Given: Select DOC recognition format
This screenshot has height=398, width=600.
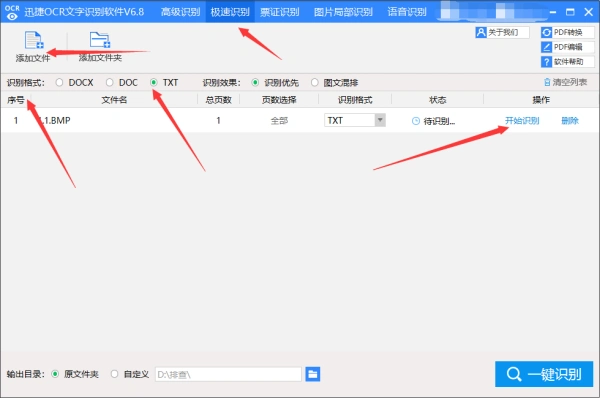Looking at the screenshot, I should click(110, 83).
